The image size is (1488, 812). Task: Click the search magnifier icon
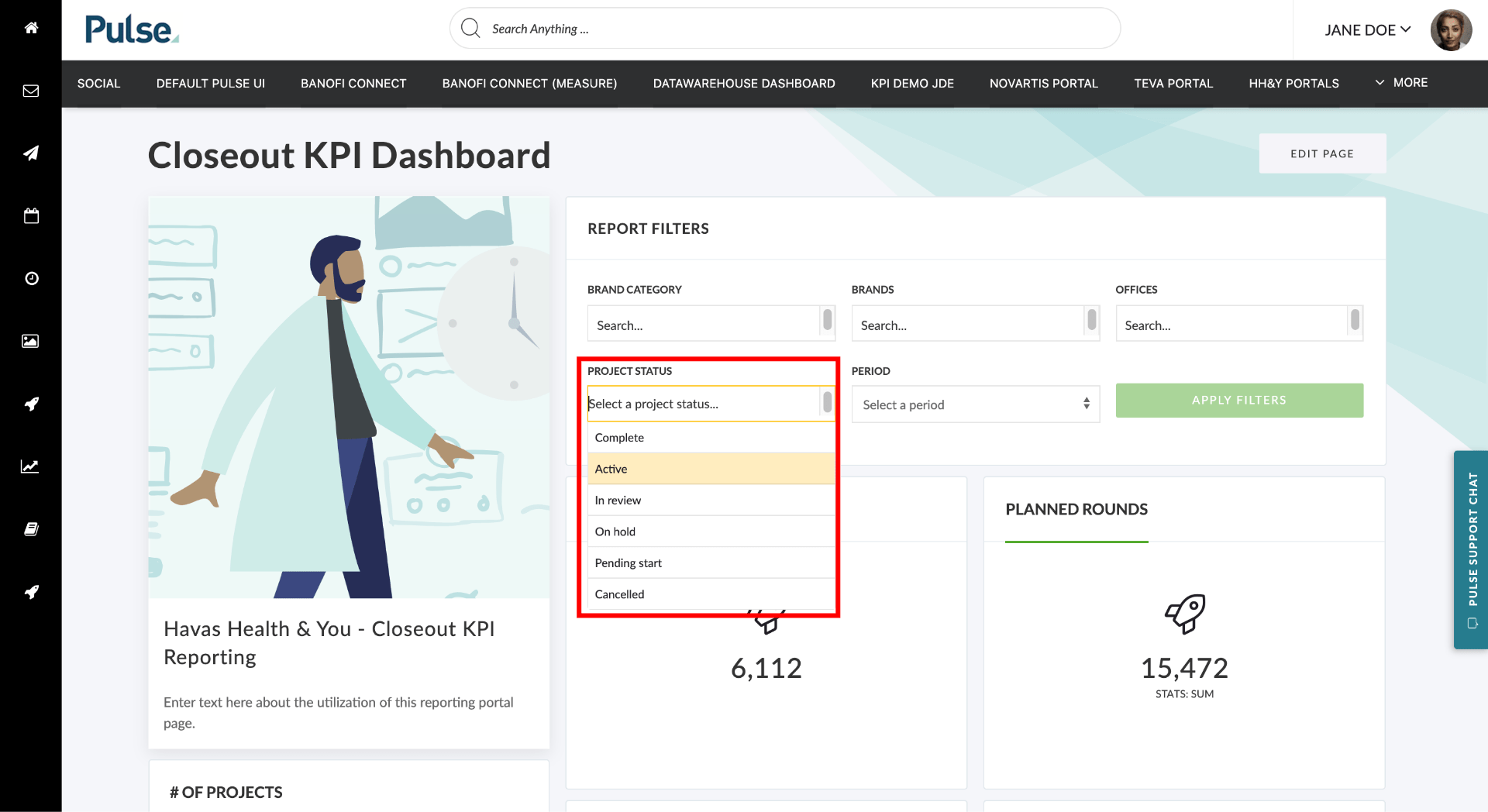tap(470, 29)
